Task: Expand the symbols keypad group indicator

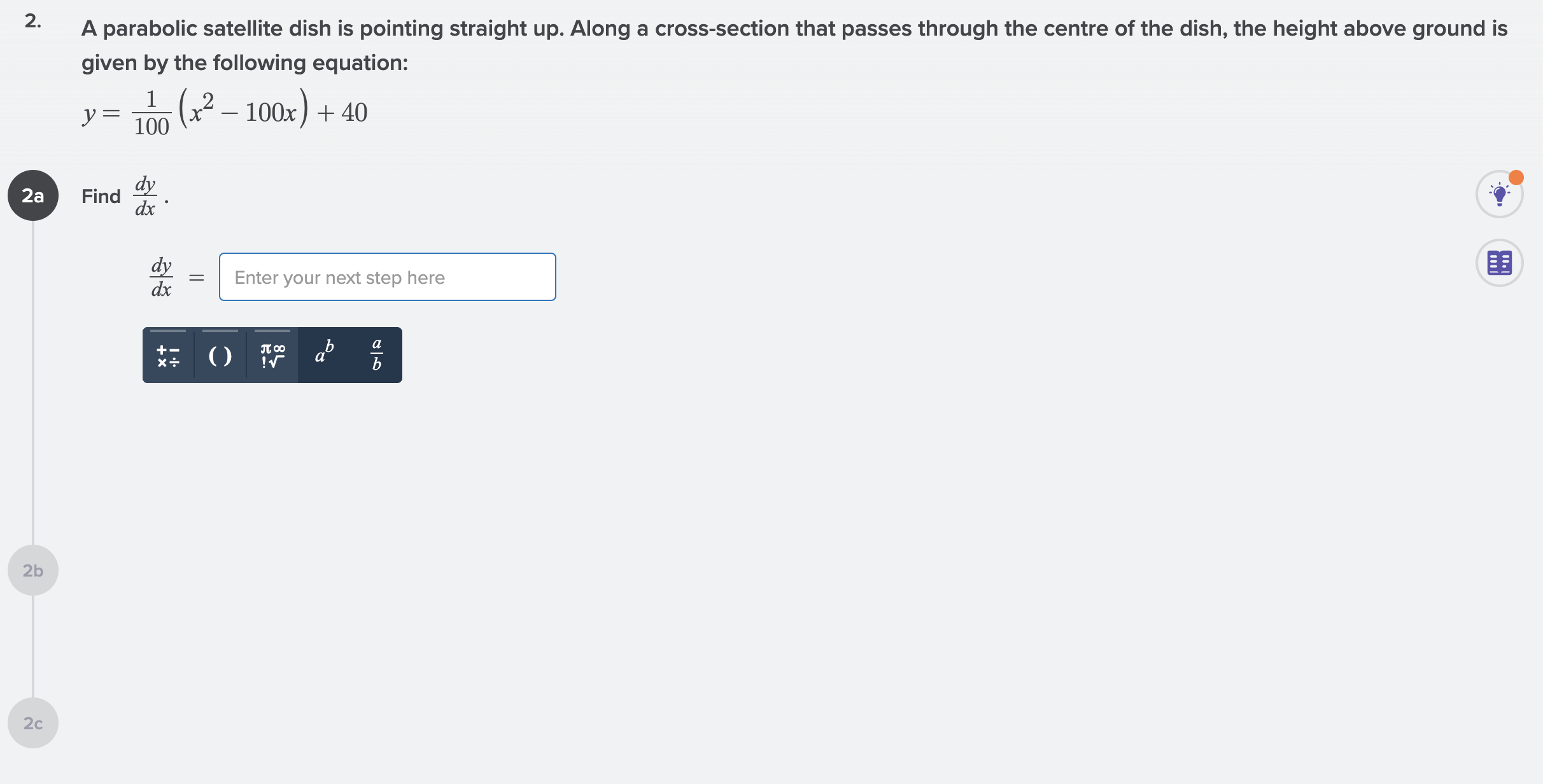Action: tap(272, 331)
